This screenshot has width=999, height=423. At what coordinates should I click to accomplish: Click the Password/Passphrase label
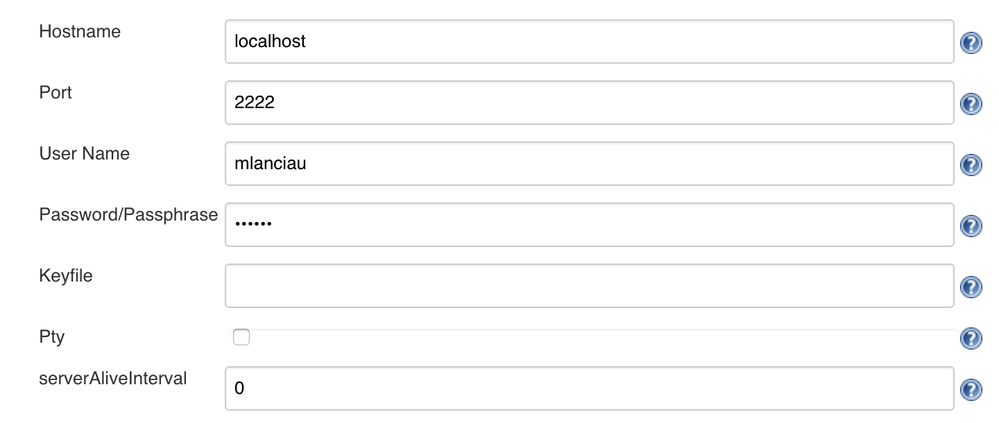[x=128, y=215]
